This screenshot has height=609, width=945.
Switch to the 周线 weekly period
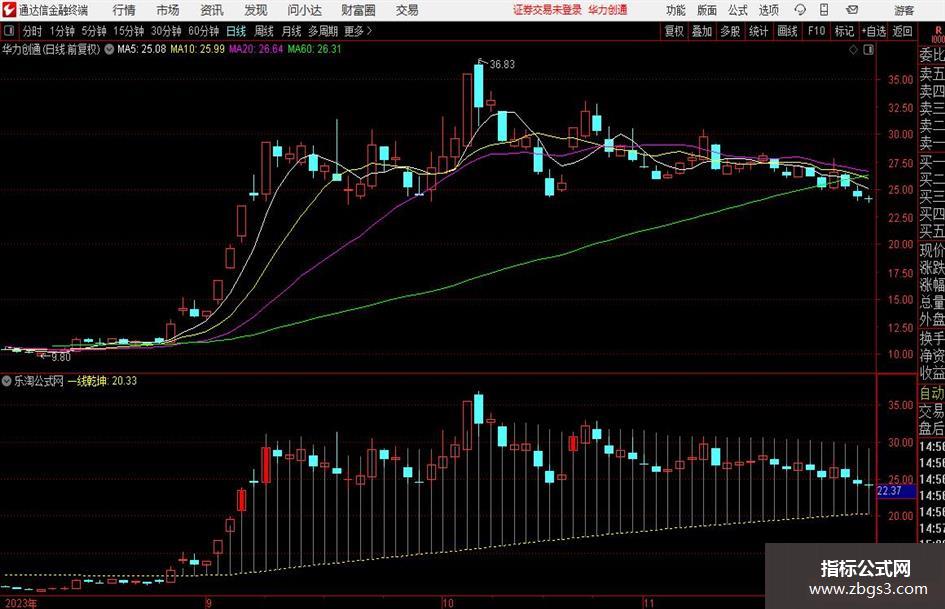(264, 31)
